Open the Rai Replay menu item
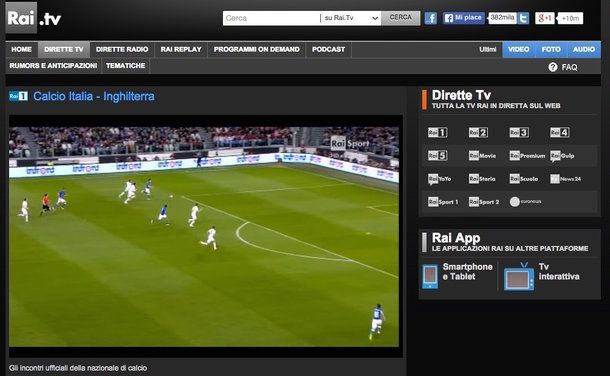 coord(181,49)
